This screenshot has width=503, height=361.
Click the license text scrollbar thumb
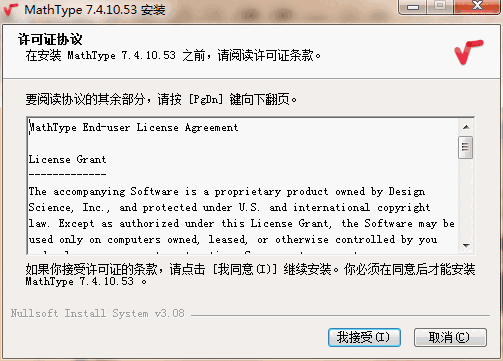pos(466,147)
